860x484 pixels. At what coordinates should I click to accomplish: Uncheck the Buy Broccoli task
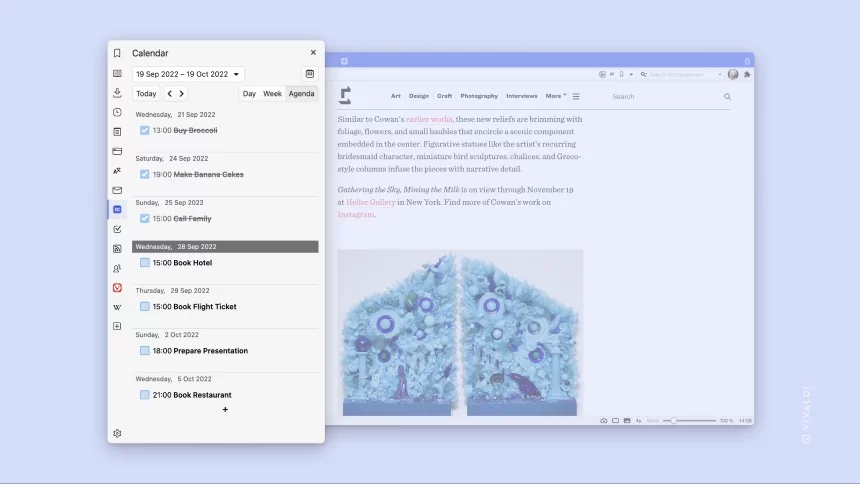(144, 130)
